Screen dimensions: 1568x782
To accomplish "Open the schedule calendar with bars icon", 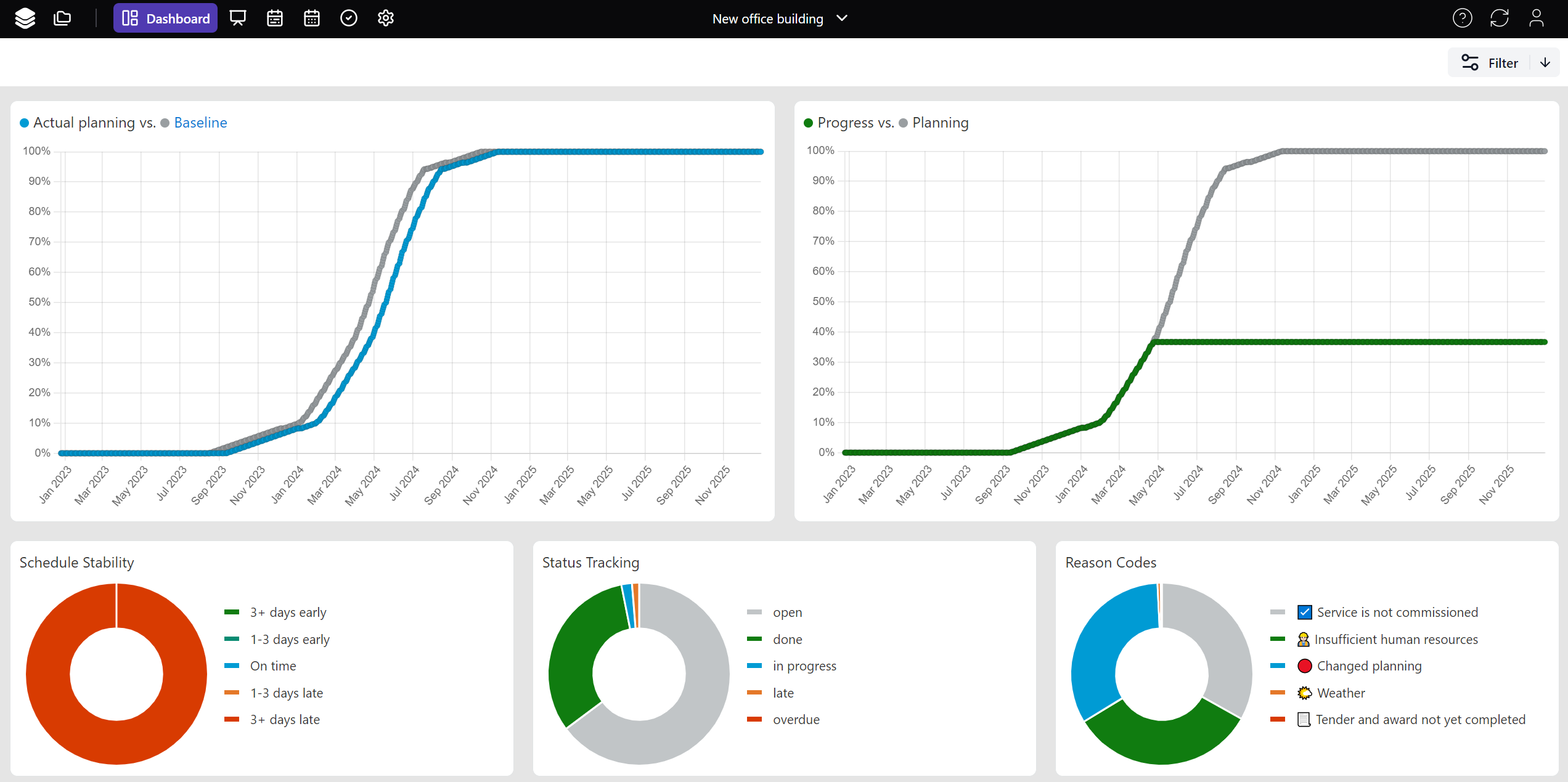I will [275, 18].
